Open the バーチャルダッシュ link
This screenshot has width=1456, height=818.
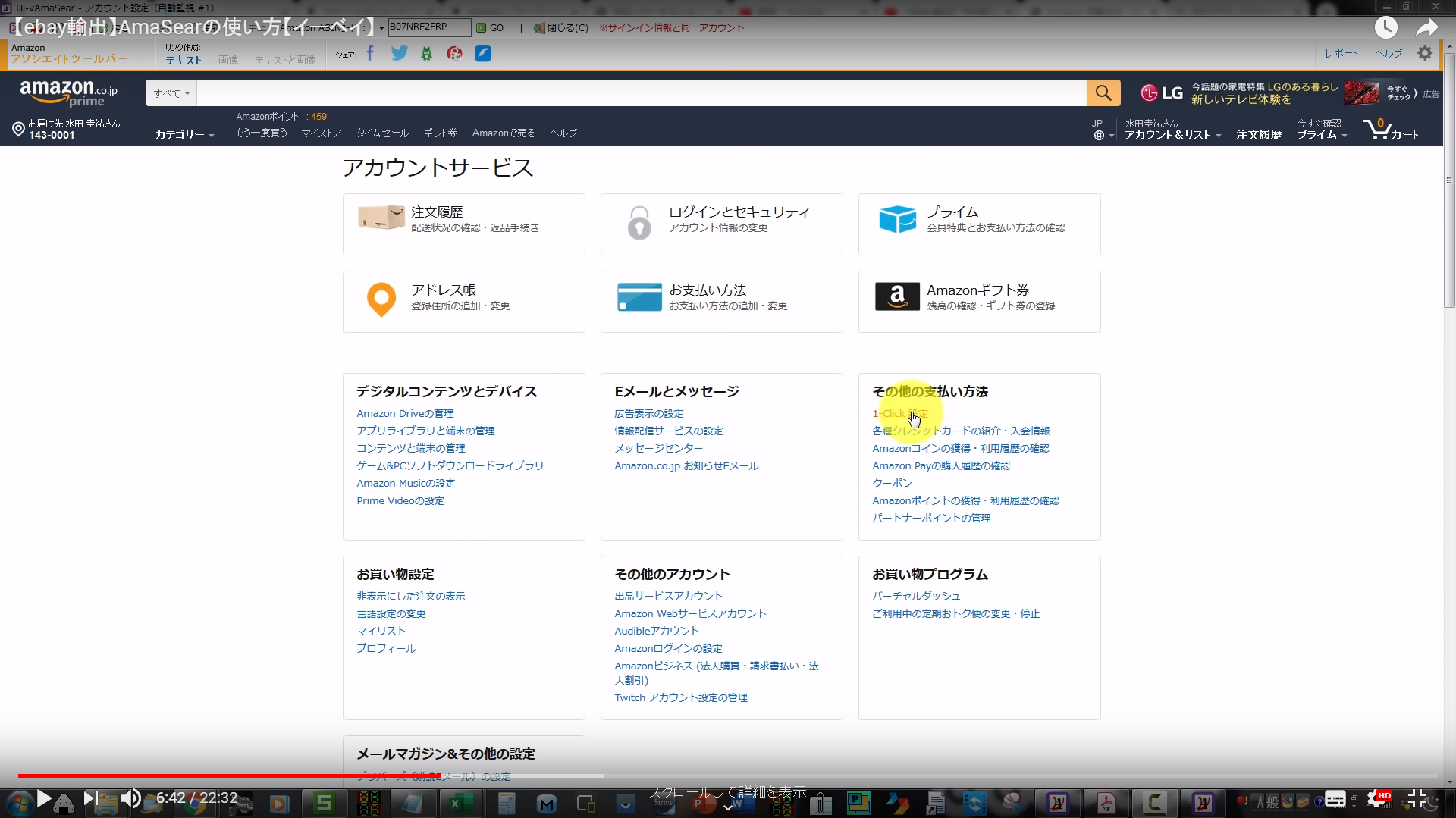[x=916, y=596]
